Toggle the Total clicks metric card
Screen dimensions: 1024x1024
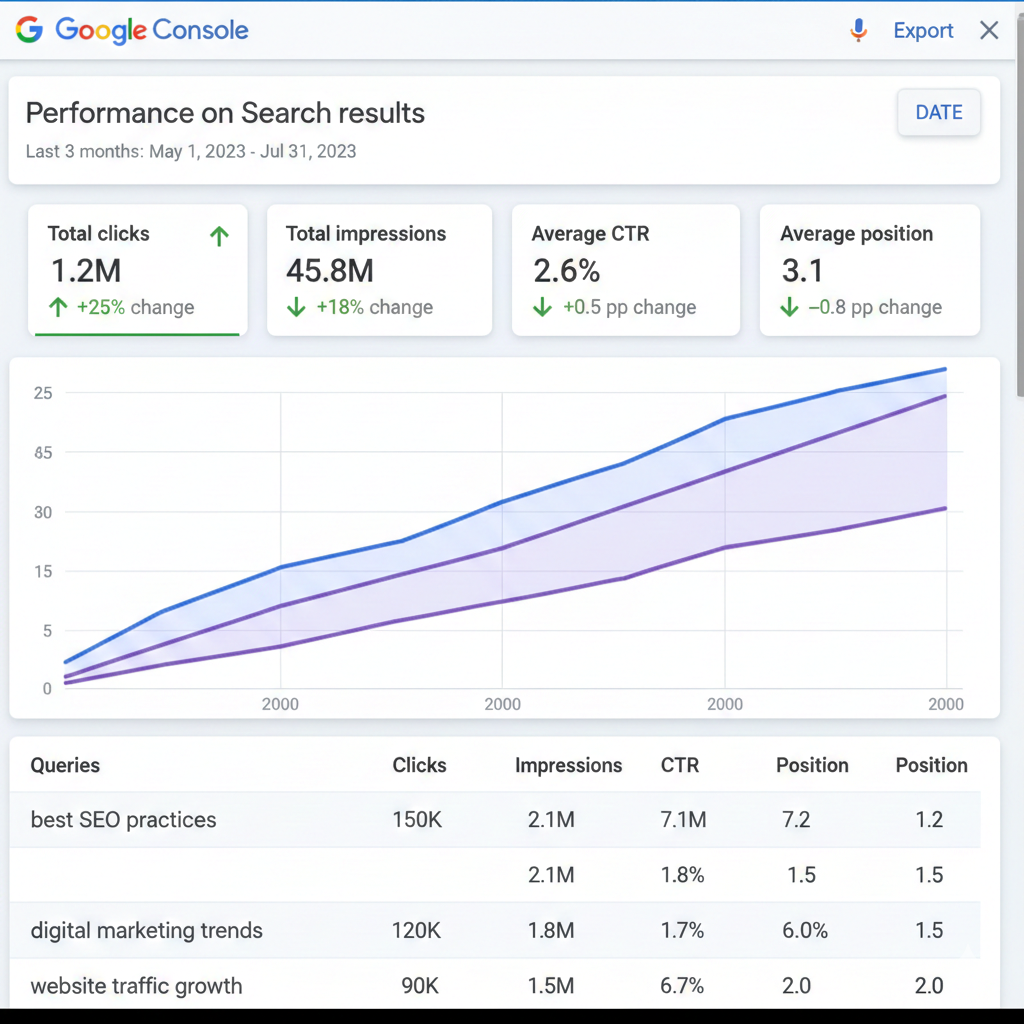(x=137, y=270)
